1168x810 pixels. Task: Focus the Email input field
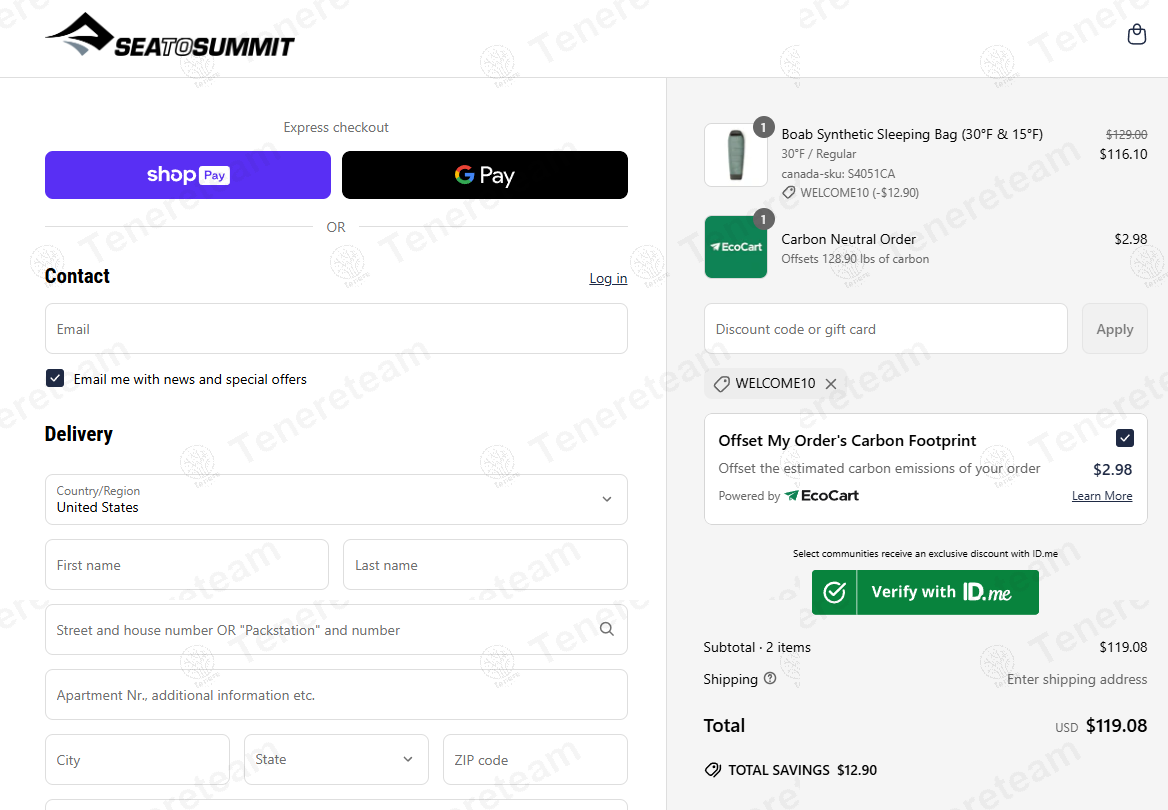(x=336, y=329)
